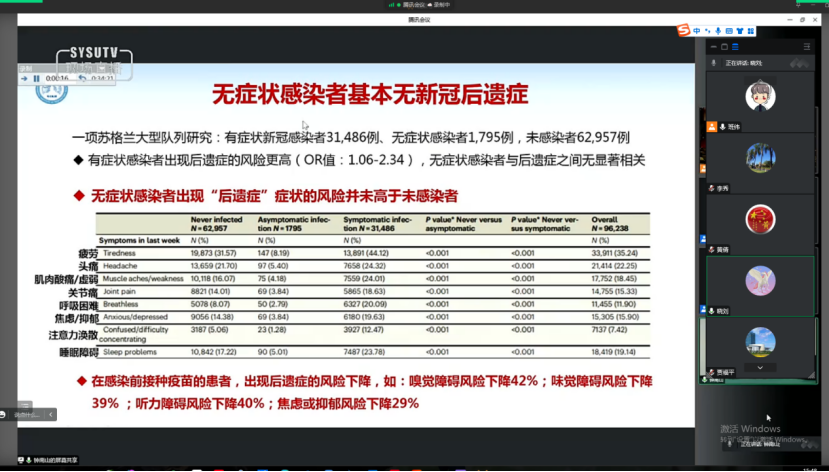Select the palm tree avatar participant
This screenshot has height=472, width=829.
(761, 156)
